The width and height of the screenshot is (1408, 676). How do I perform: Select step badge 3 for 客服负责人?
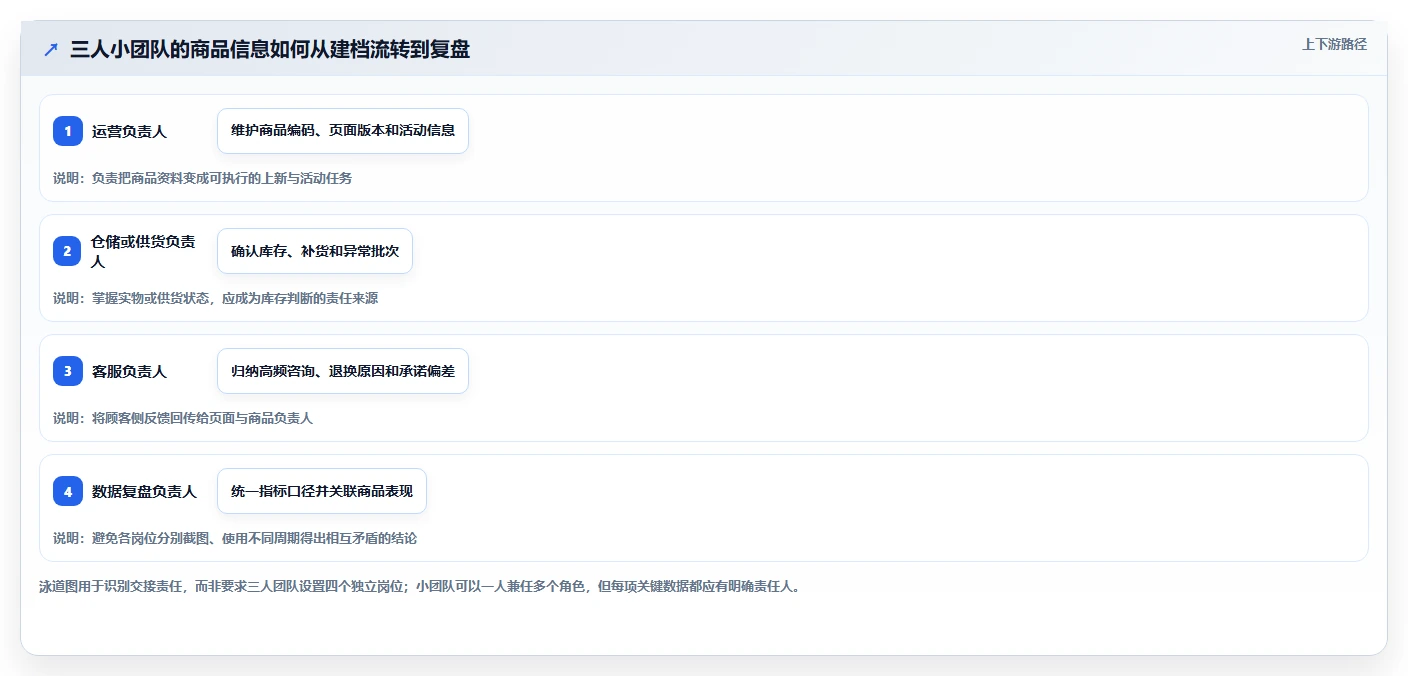68,371
